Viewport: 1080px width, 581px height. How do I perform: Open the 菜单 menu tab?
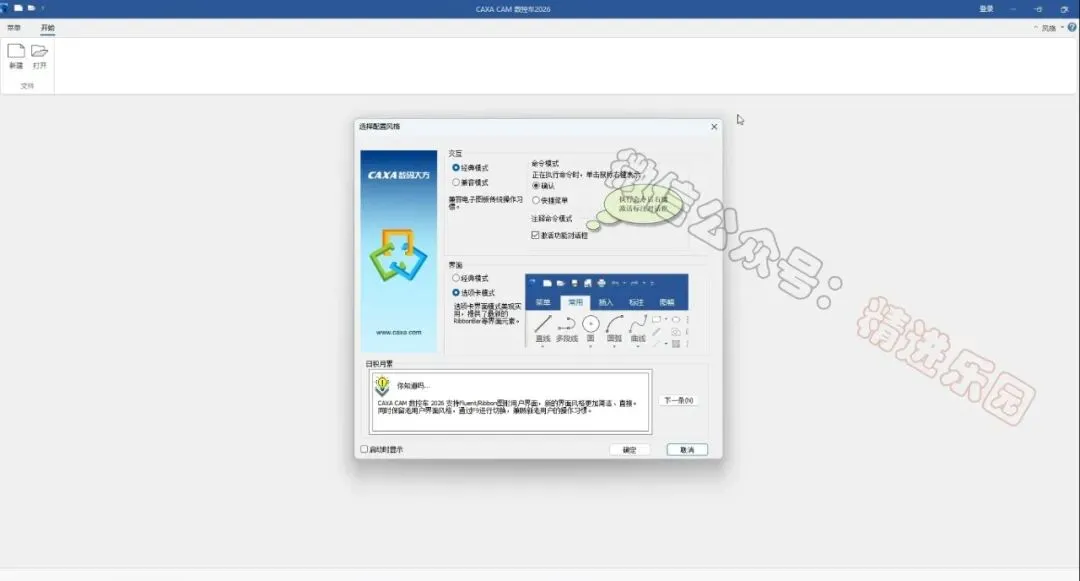[14, 28]
